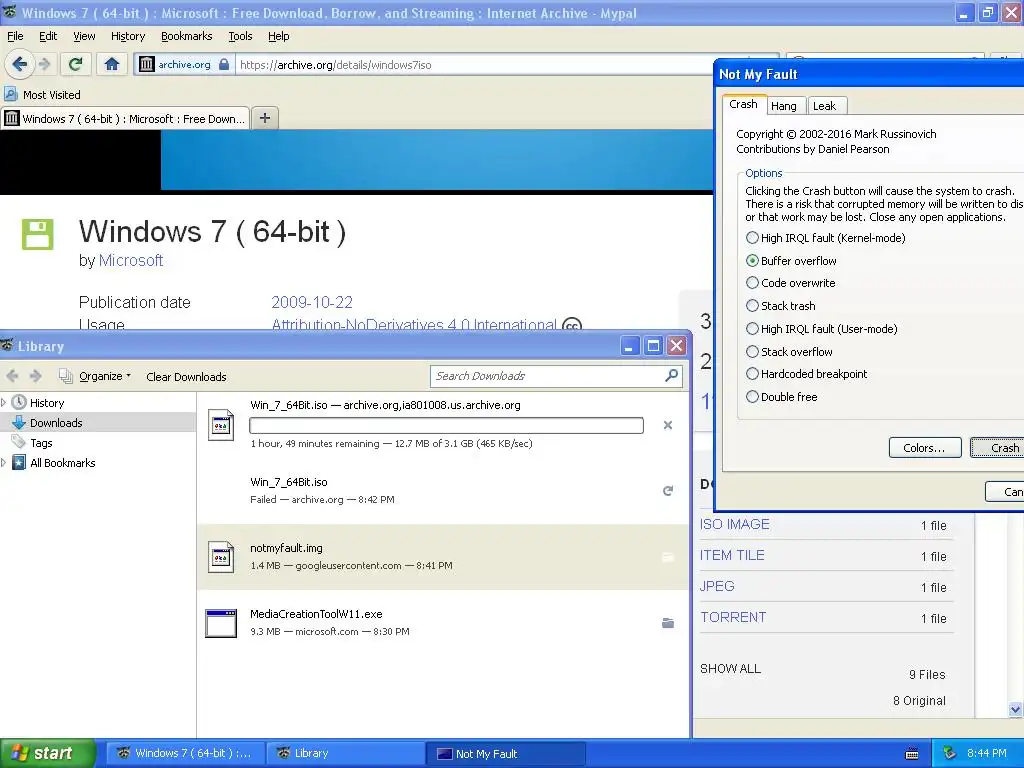Choose the Double free option
This screenshot has width=1024, height=768.
click(x=782, y=396)
